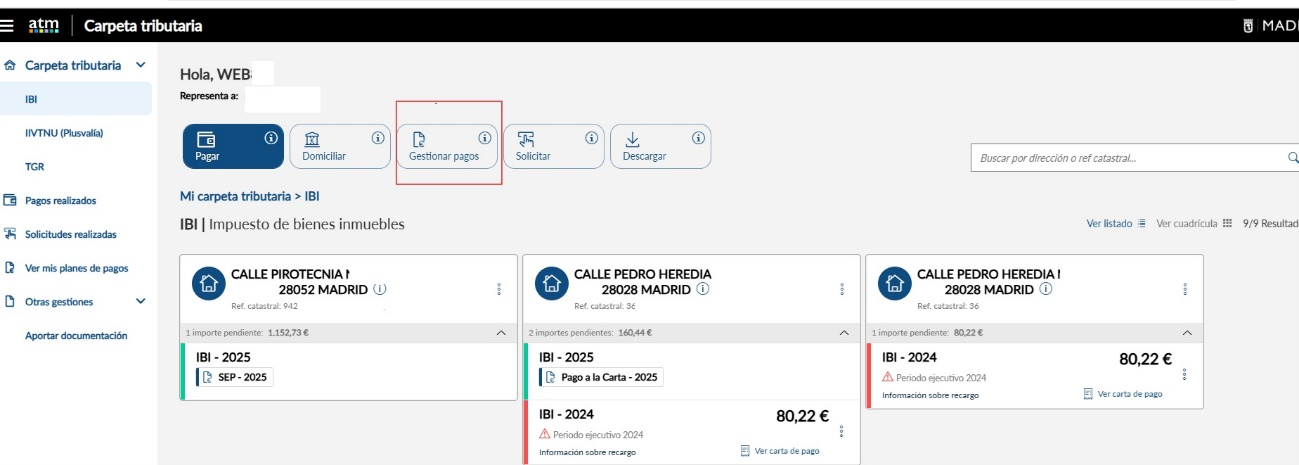Click the address search input field
Viewport: 1299px width, 465px height.
click(x=1125, y=158)
